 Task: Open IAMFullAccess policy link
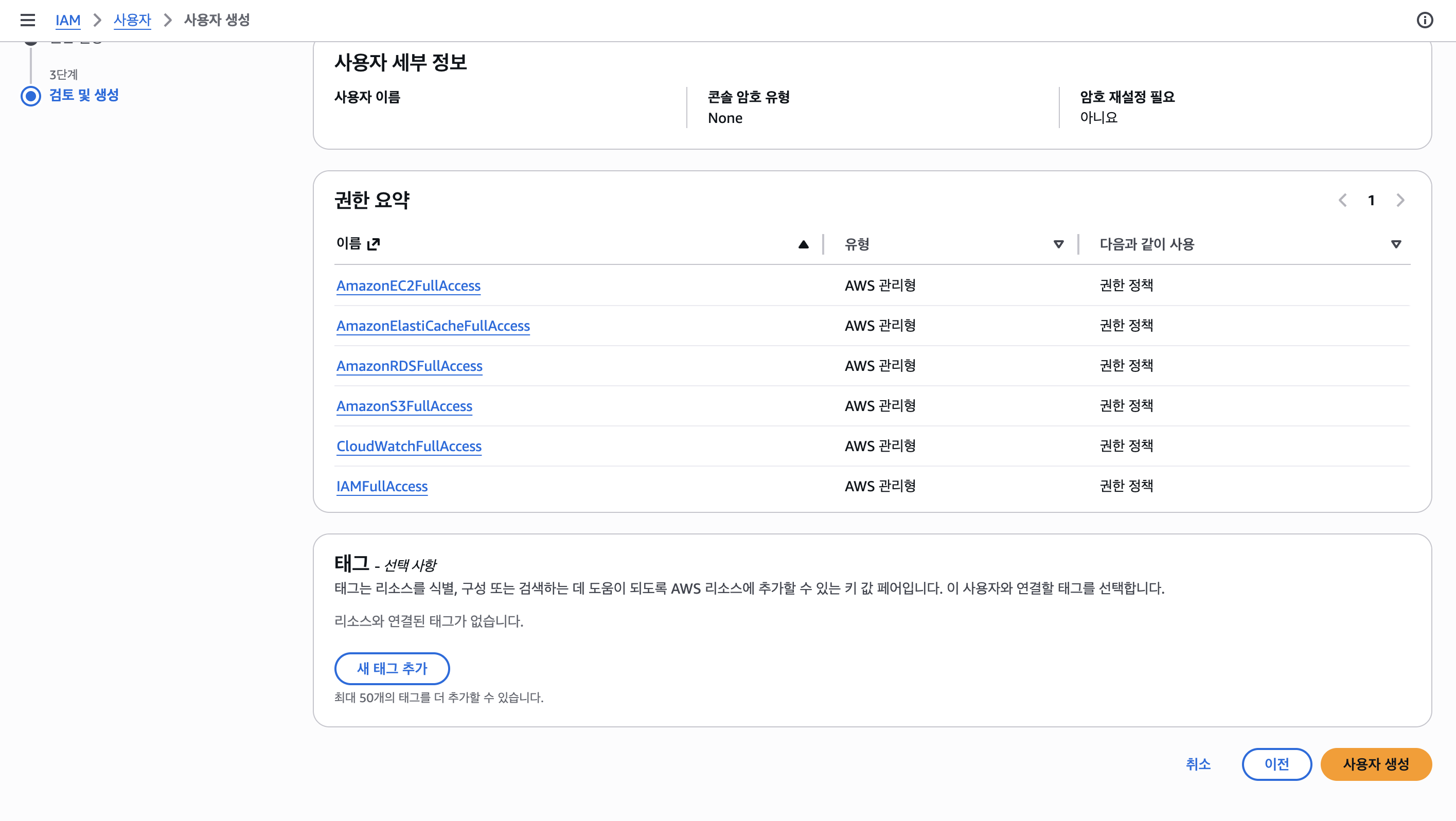[x=382, y=486]
